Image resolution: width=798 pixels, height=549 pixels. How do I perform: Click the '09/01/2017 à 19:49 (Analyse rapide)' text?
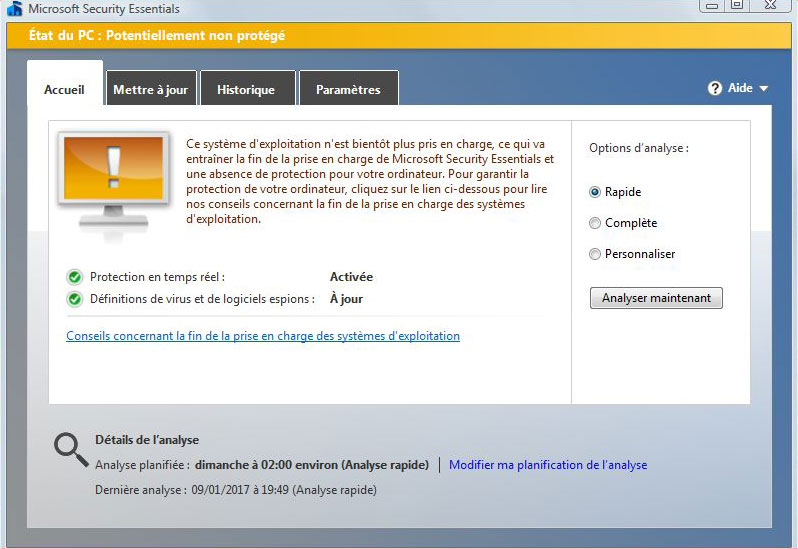284,490
